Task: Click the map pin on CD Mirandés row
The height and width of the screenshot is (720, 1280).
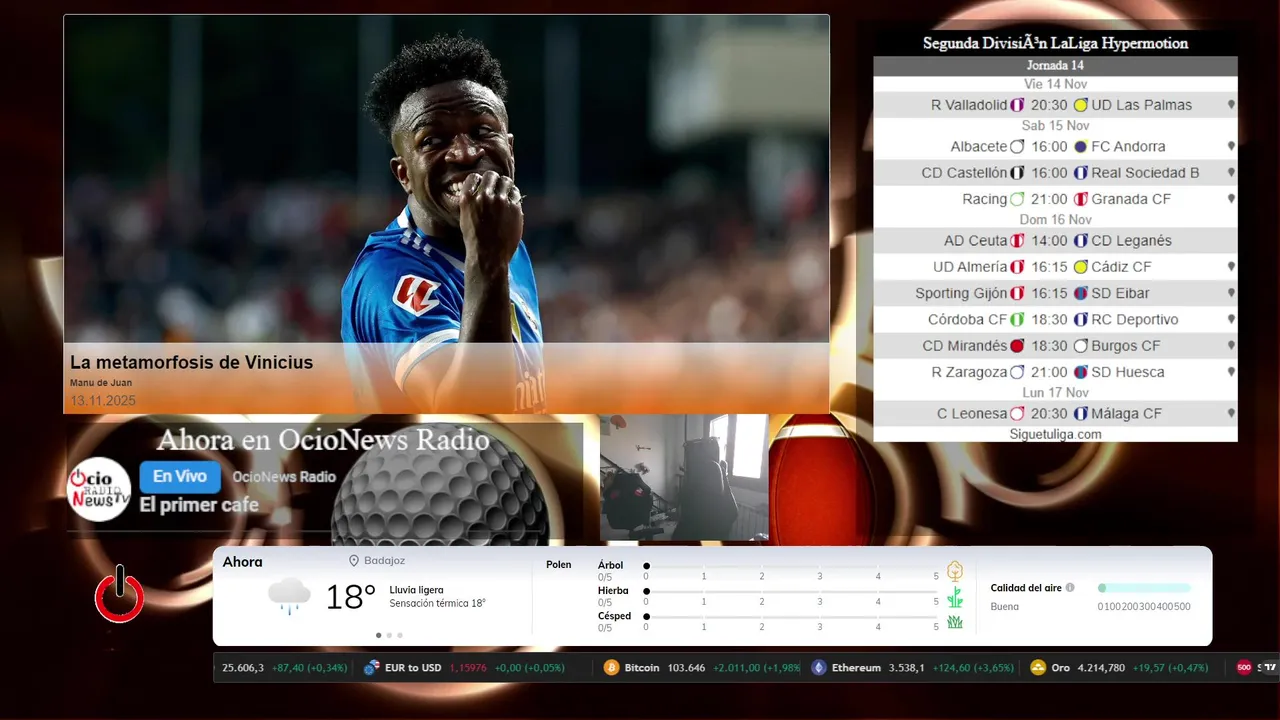Action: pyautogui.click(x=1231, y=345)
